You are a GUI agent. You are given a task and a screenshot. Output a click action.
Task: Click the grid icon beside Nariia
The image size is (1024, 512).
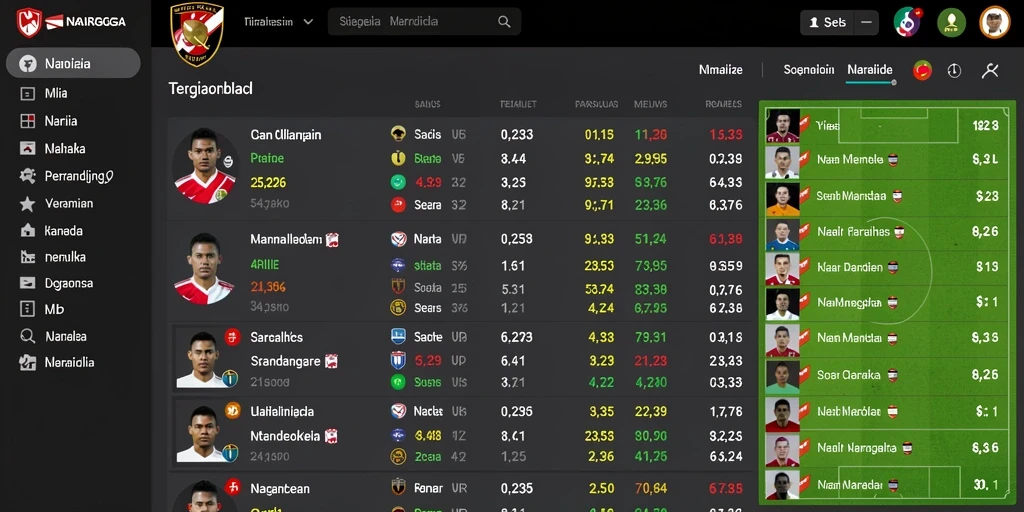27,121
